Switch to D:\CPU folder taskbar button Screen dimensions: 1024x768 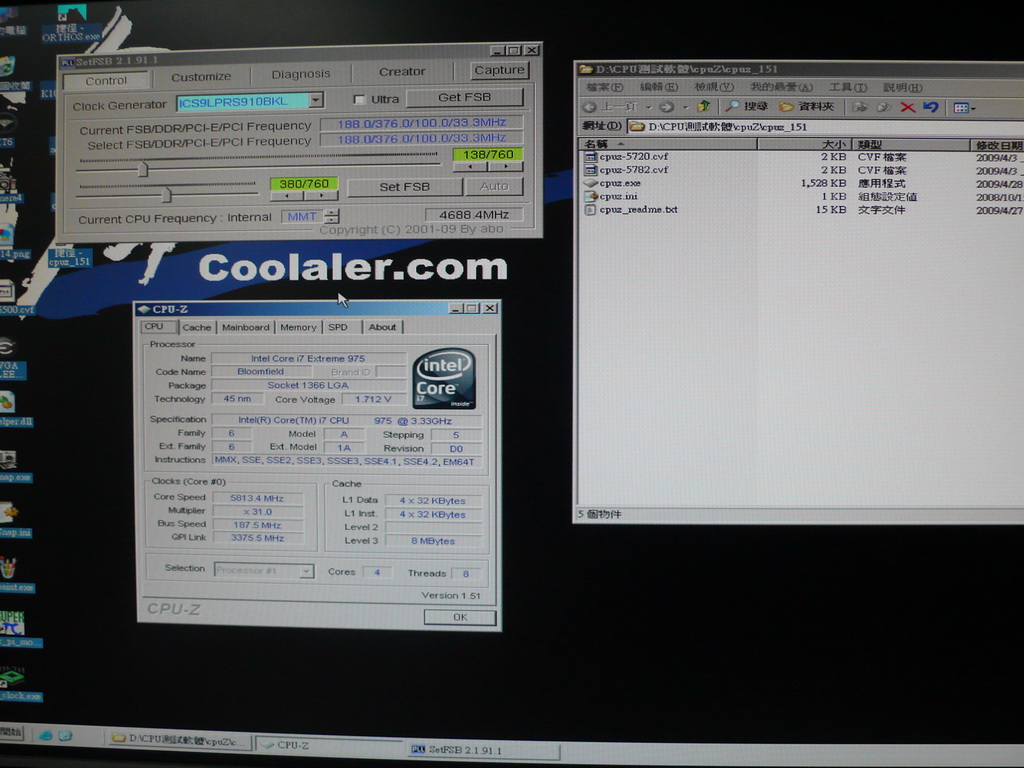tap(180, 739)
